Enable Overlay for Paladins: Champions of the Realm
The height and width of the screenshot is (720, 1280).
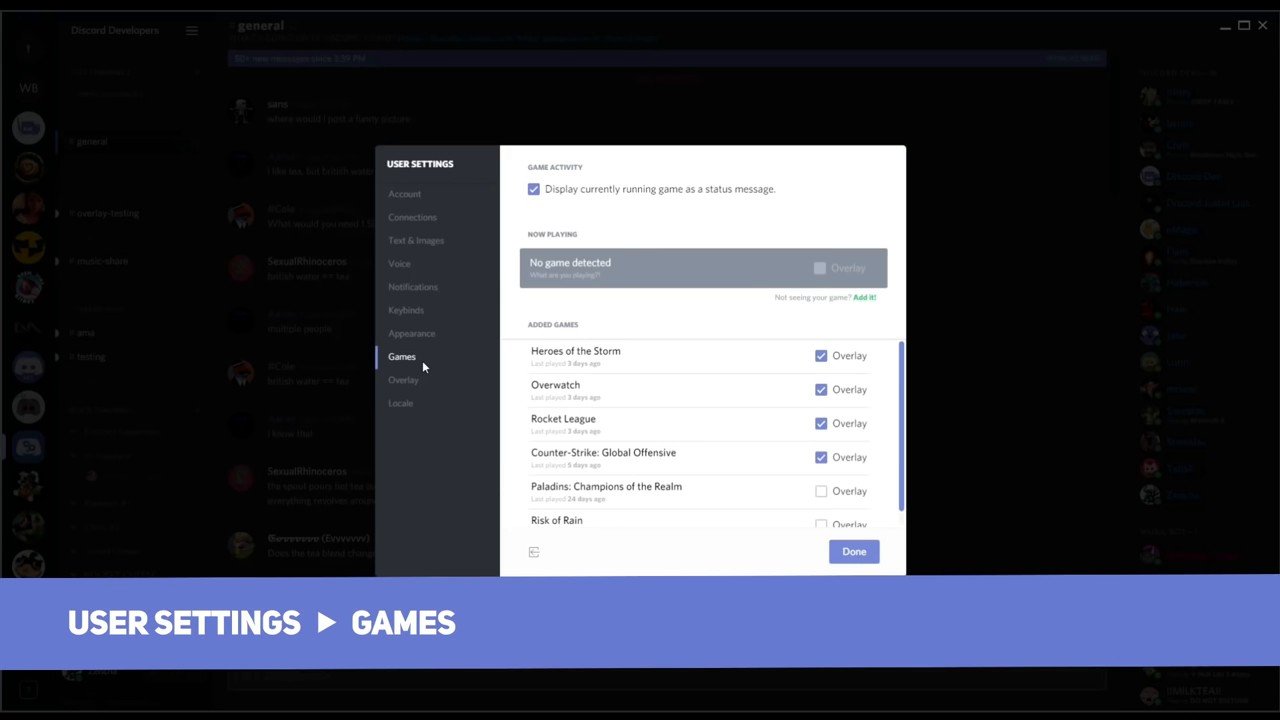(821, 492)
